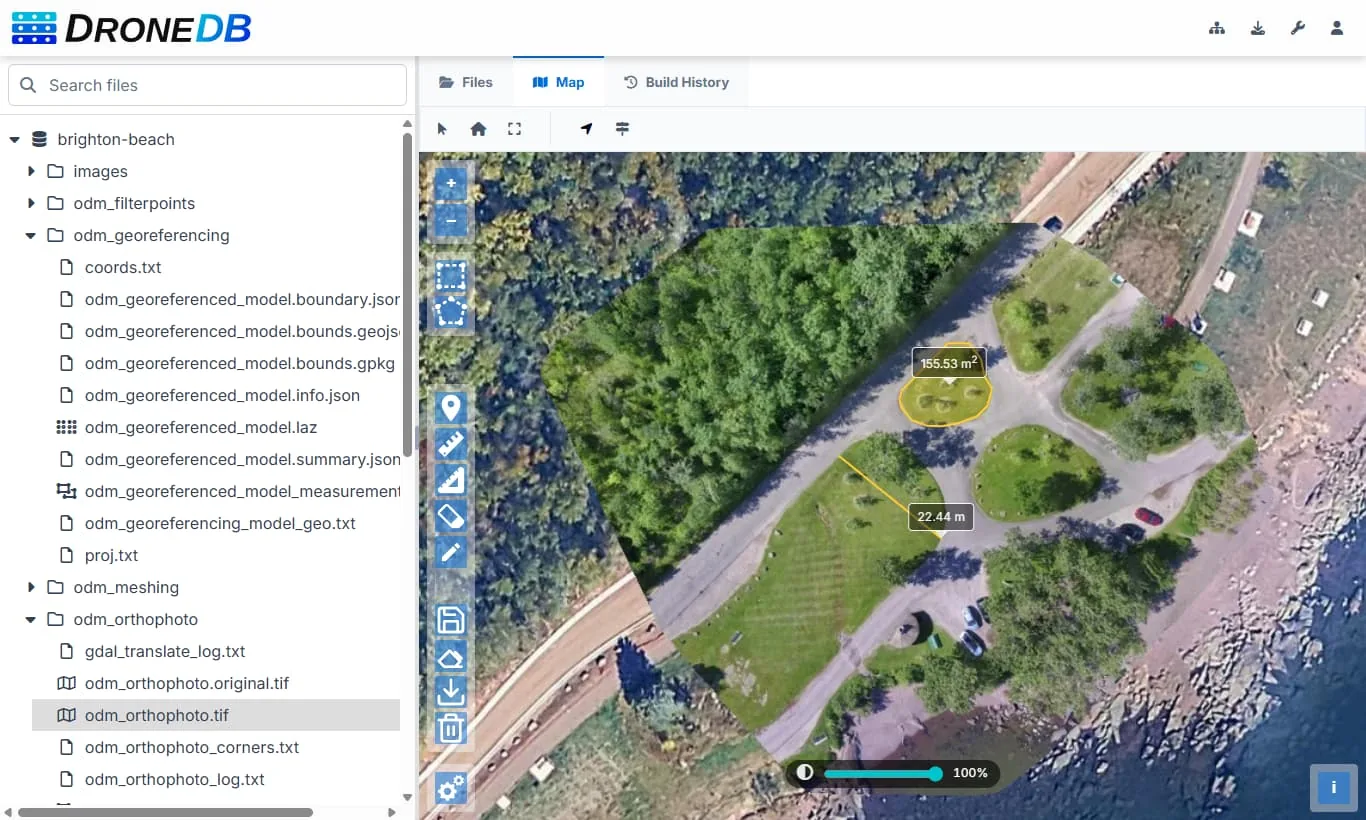The height and width of the screenshot is (820, 1366).
Task: Open map settings gears button
Action: [451, 788]
